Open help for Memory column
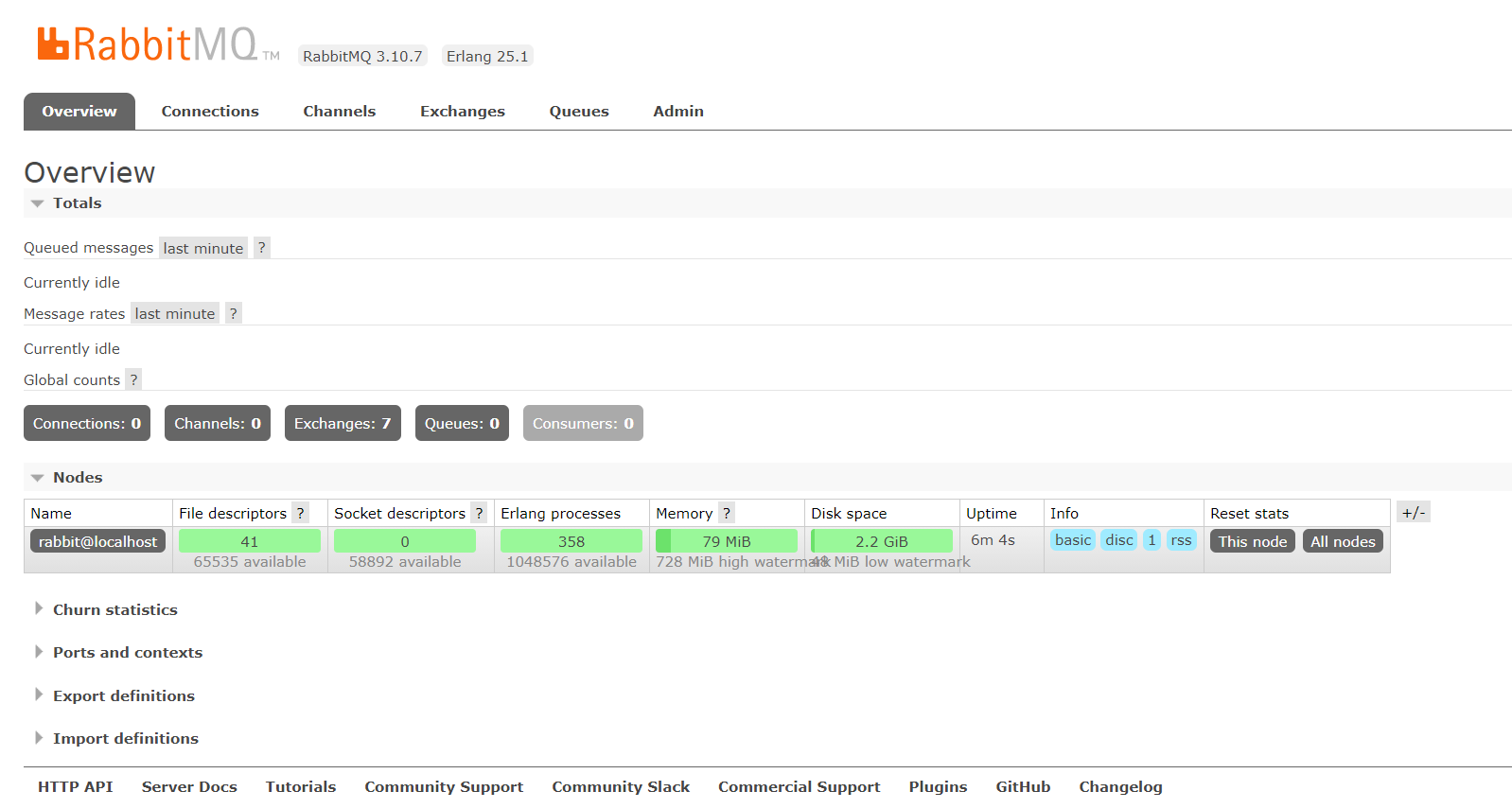 pos(727,513)
